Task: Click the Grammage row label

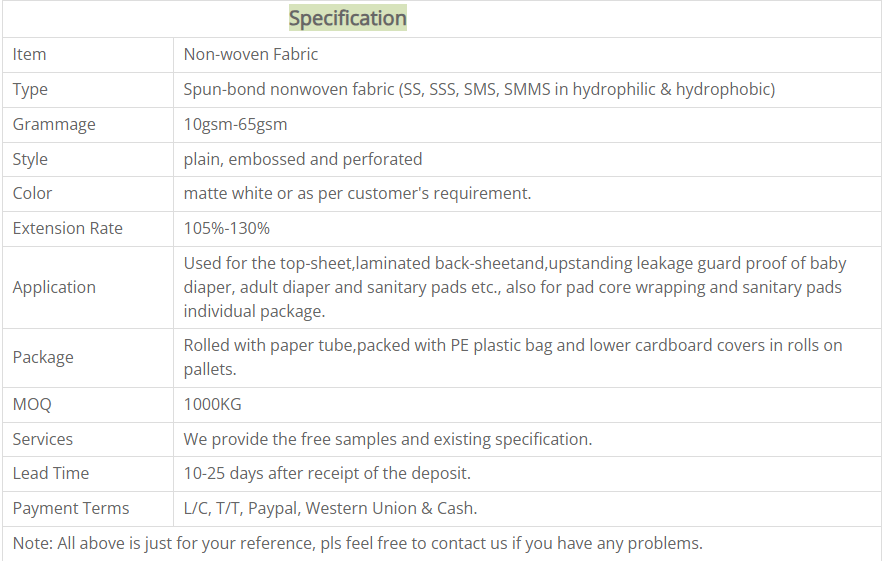Action: (x=54, y=124)
